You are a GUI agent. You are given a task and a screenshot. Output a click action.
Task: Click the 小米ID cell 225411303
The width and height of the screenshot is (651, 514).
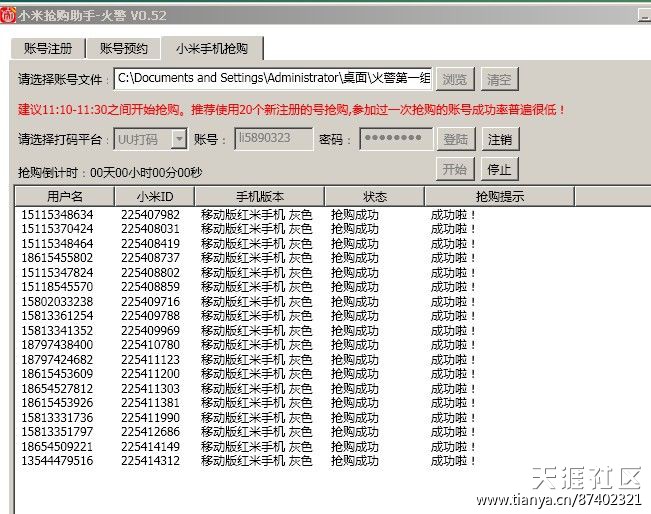point(151,388)
